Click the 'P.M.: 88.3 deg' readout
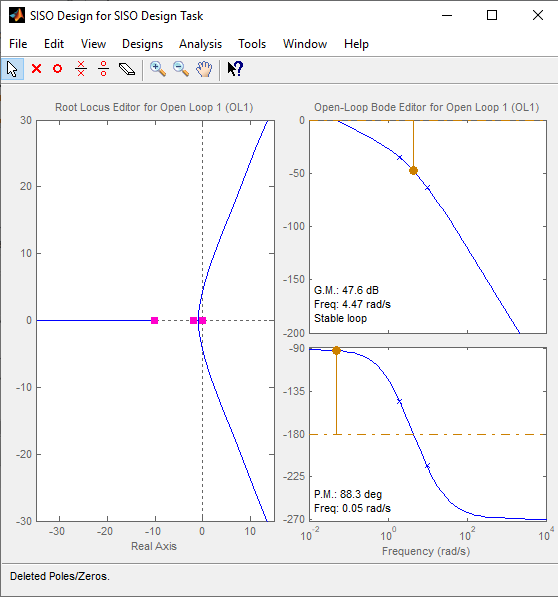 pyautogui.click(x=348, y=495)
